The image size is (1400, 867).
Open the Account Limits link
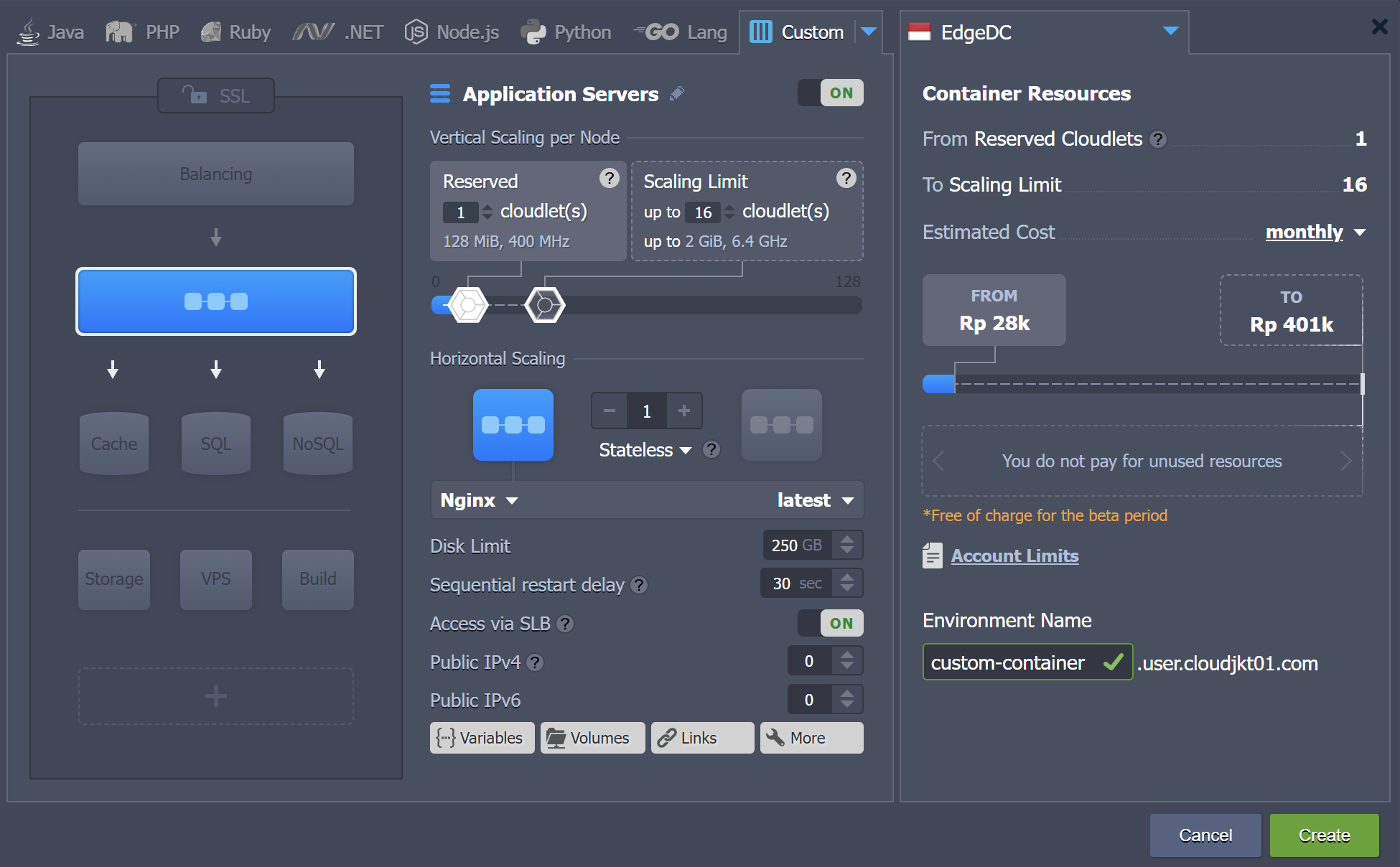tap(1014, 556)
